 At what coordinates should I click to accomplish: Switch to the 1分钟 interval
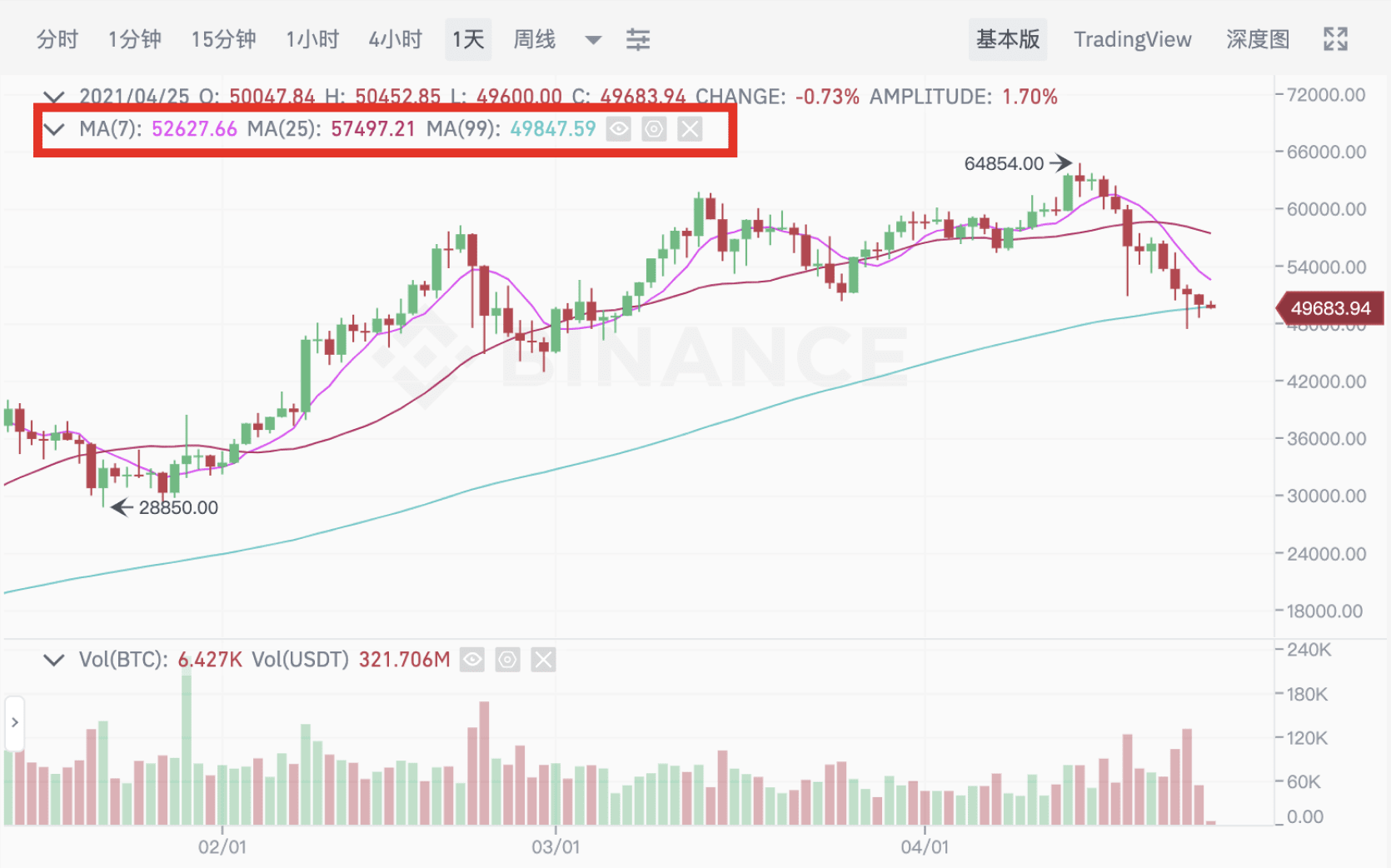click(134, 39)
